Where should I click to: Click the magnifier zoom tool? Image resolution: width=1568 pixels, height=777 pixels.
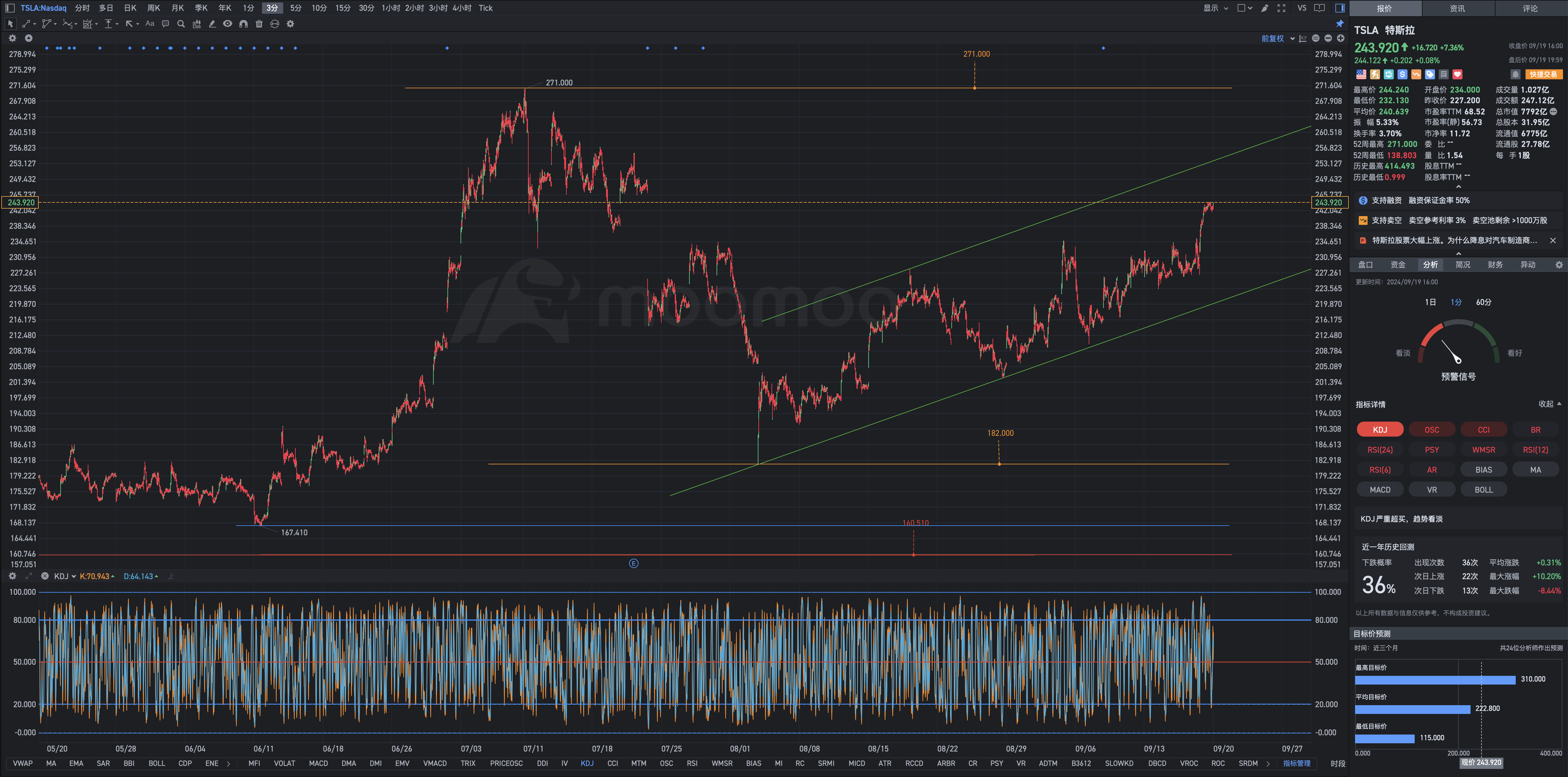click(x=181, y=24)
